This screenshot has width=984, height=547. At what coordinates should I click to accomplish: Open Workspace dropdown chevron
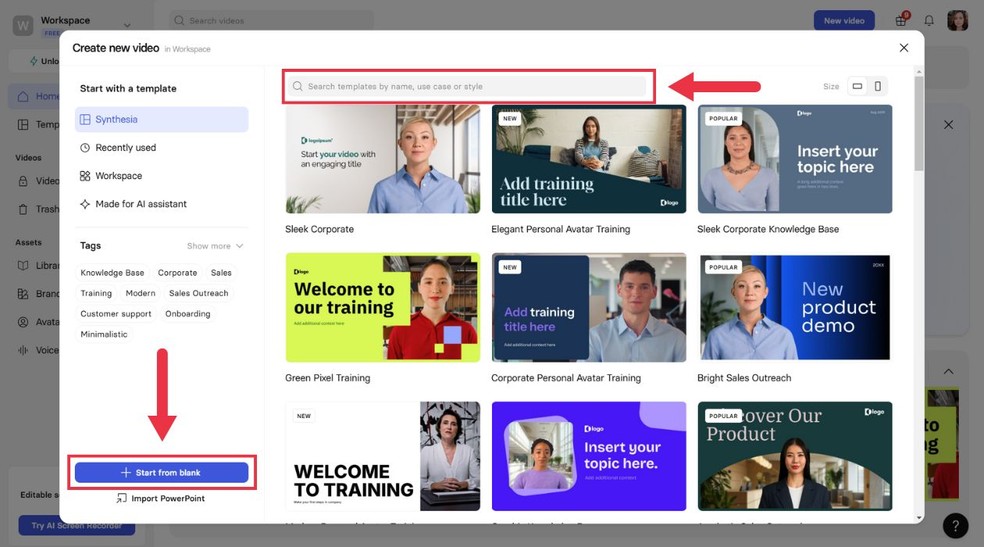[x=127, y=25]
